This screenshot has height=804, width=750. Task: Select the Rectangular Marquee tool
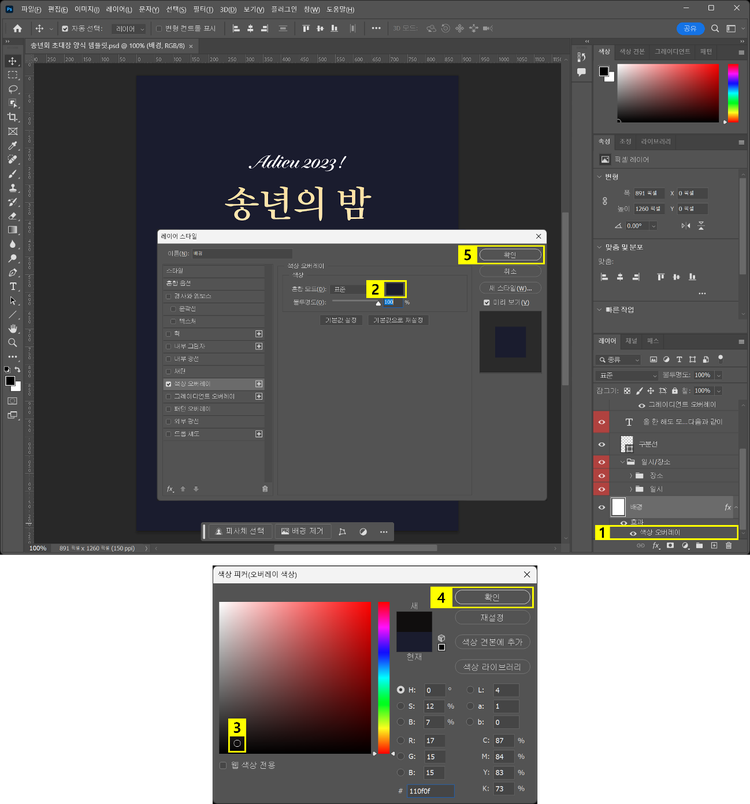[x=12, y=75]
